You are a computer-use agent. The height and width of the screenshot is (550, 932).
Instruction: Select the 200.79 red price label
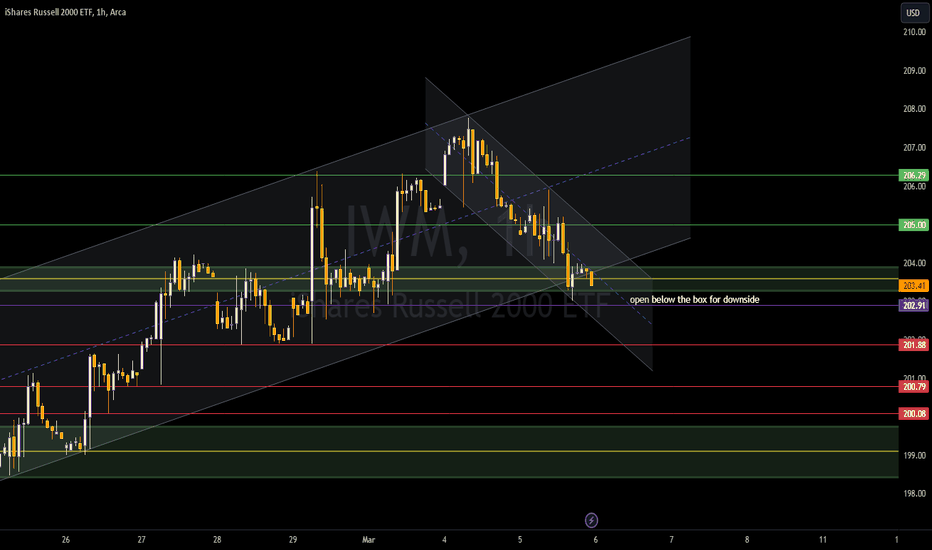(914, 386)
